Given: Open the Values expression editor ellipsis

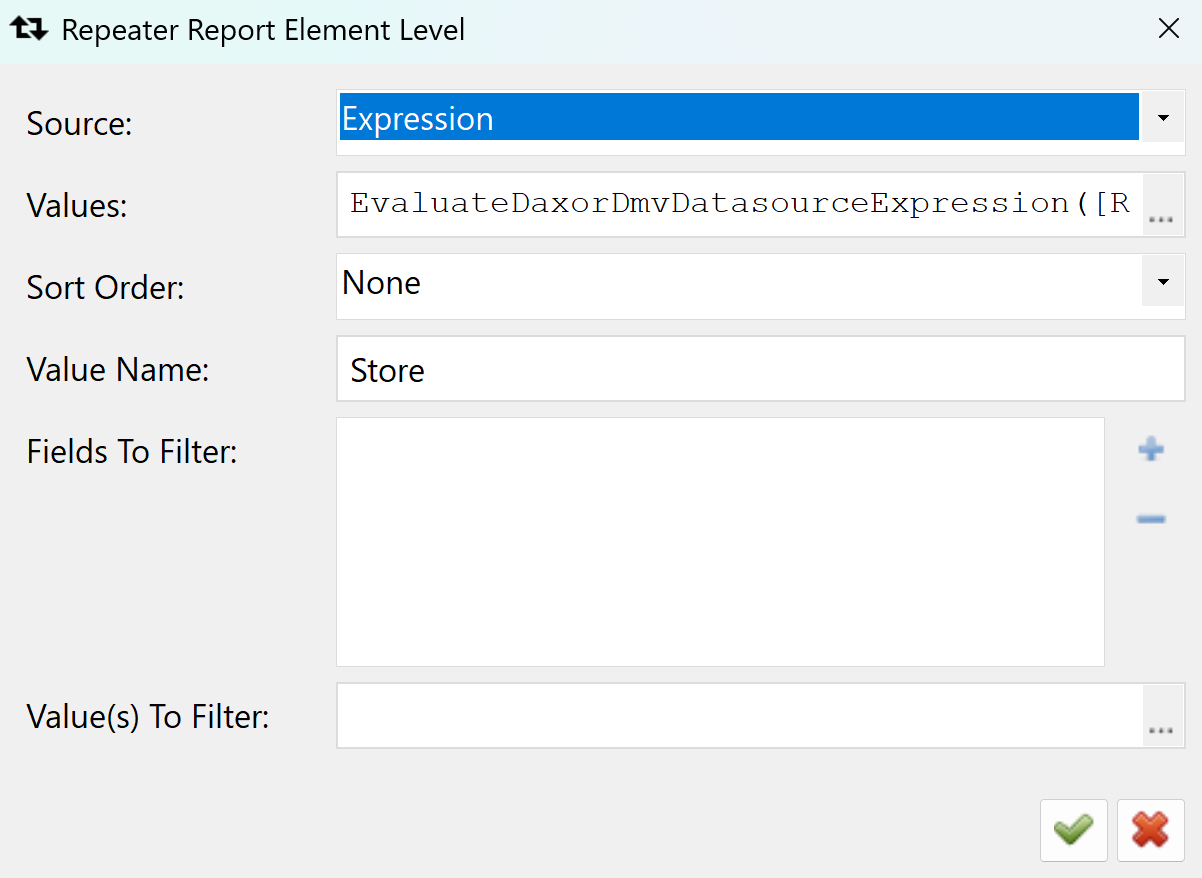Looking at the screenshot, I should (1161, 206).
